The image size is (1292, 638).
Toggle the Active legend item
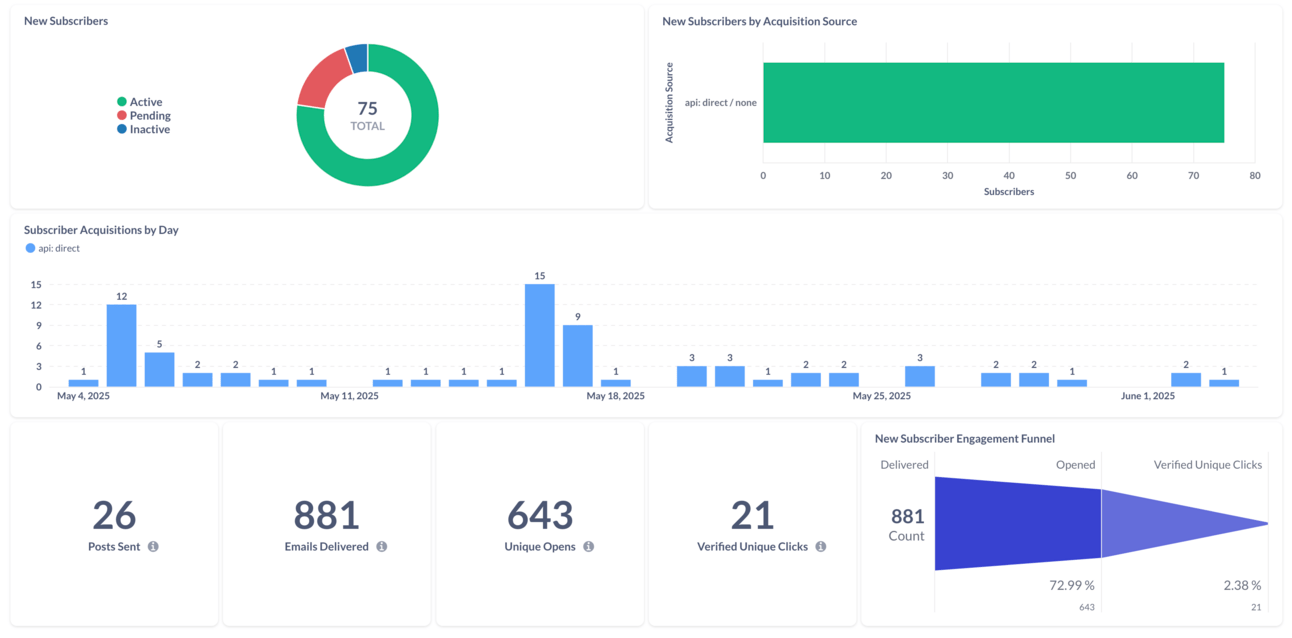[x=139, y=102]
